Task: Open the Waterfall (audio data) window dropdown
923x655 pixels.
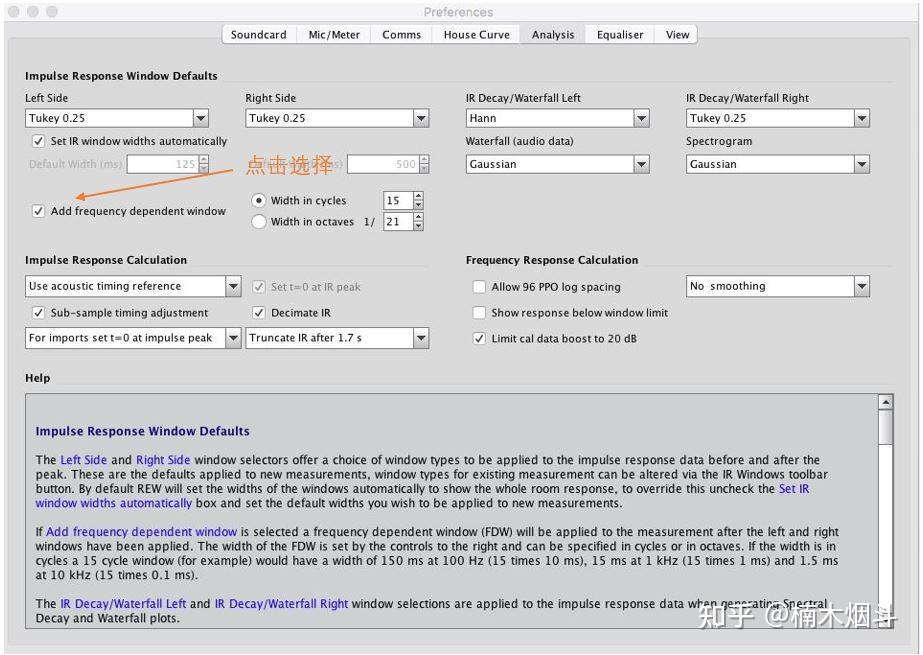Action: pyautogui.click(x=557, y=164)
